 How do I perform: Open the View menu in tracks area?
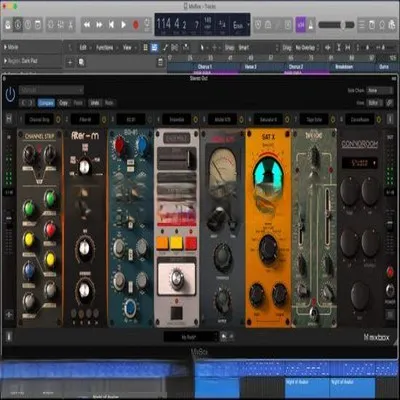pos(129,48)
